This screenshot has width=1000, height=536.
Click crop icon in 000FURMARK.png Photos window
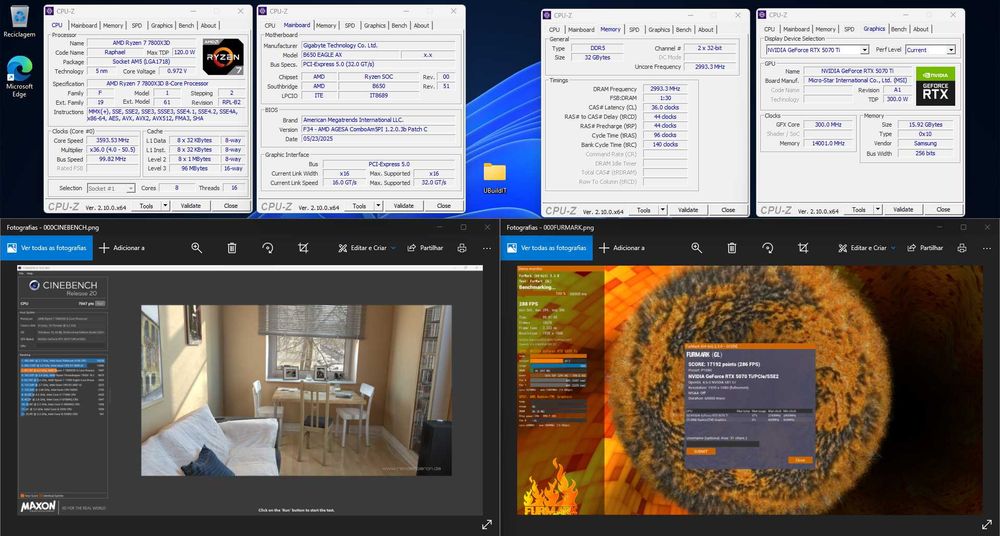[x=803, y=248]
